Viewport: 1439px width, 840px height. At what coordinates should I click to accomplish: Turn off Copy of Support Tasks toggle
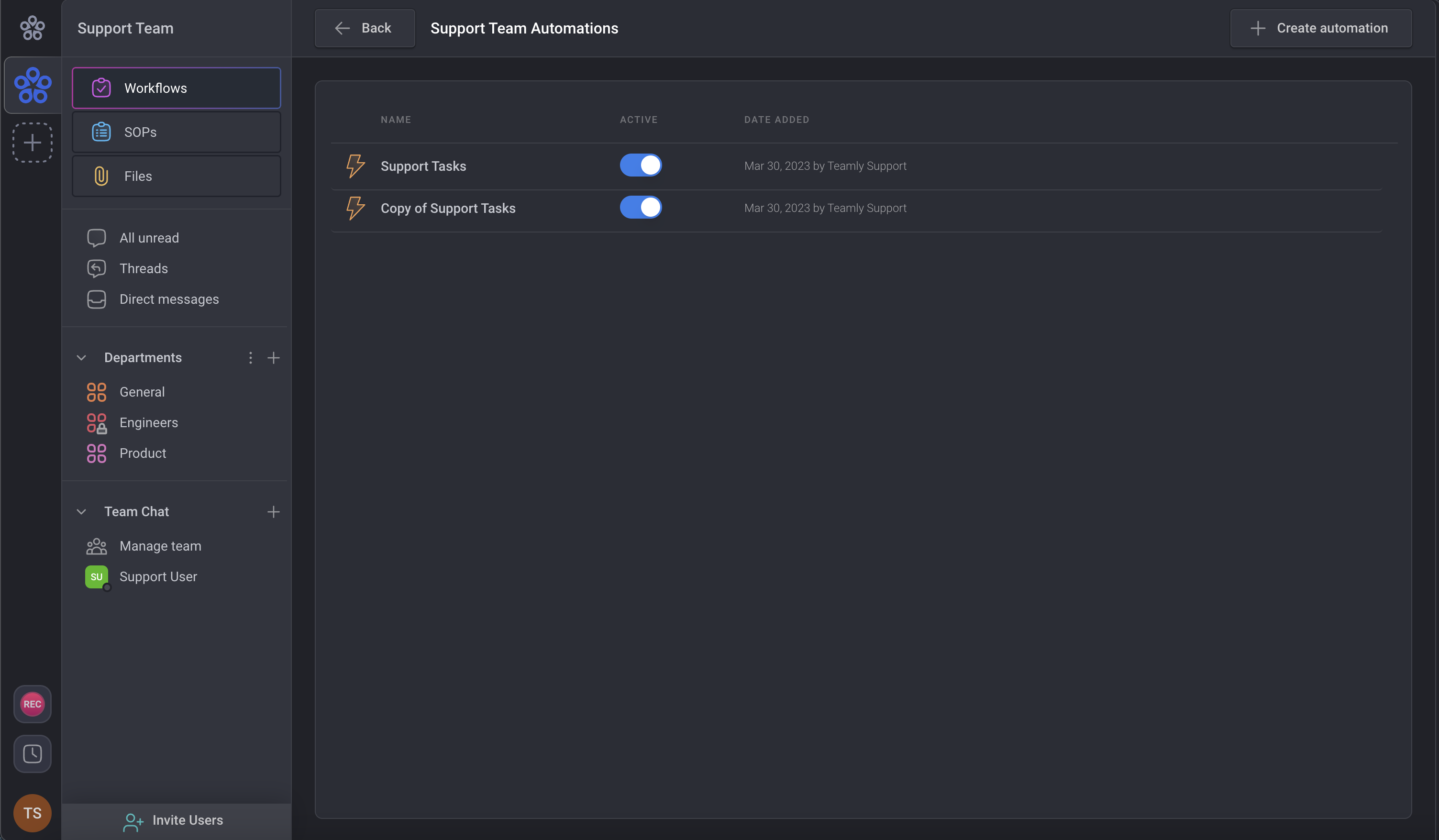click(x=640, y=208)
